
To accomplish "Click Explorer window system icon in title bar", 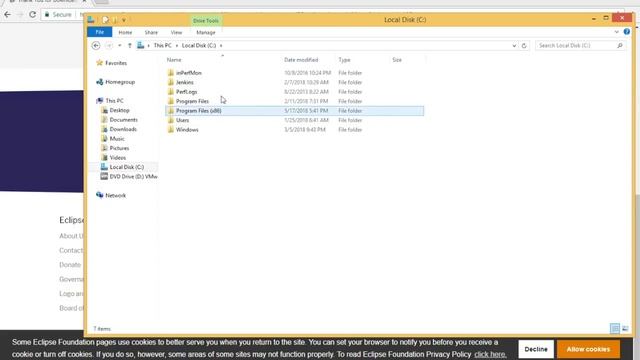I will 91,20.
